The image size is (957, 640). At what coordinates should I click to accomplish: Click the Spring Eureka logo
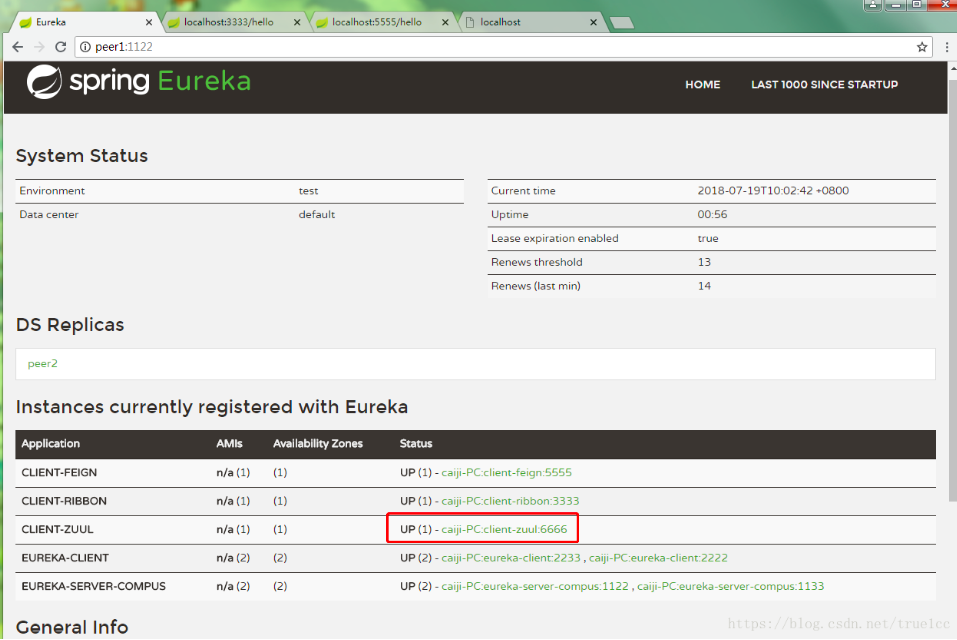pos(139,81)
